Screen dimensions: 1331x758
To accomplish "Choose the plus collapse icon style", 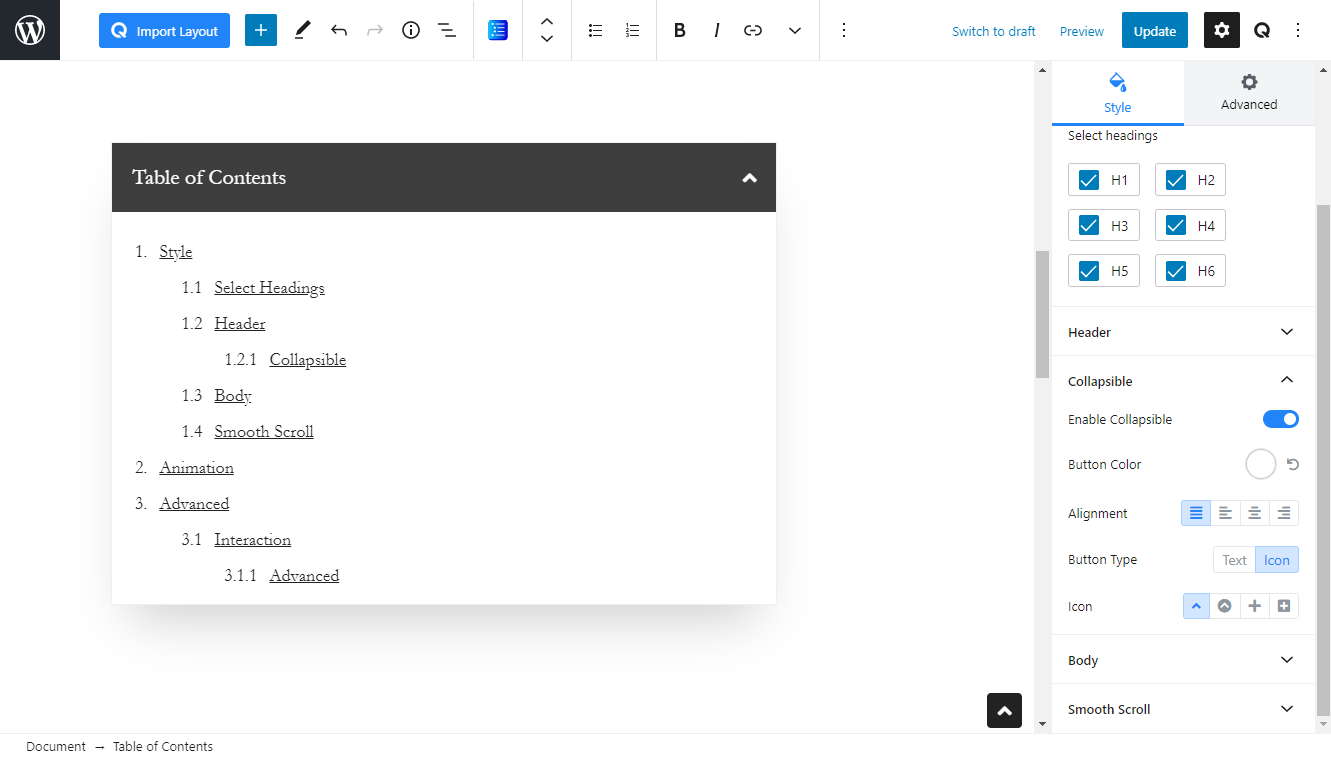I will pyautogui.click(x=1254, y=606).
